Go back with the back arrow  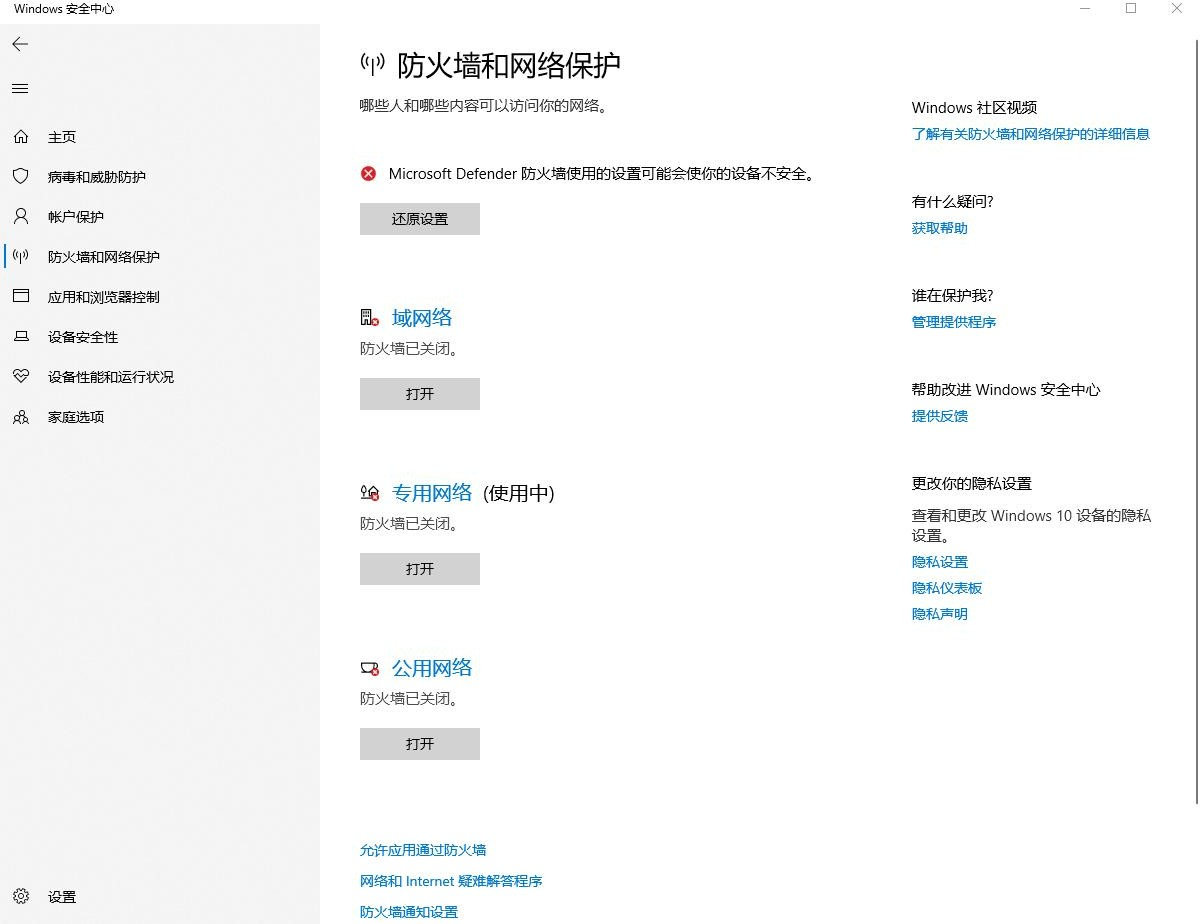coord(20,44)
